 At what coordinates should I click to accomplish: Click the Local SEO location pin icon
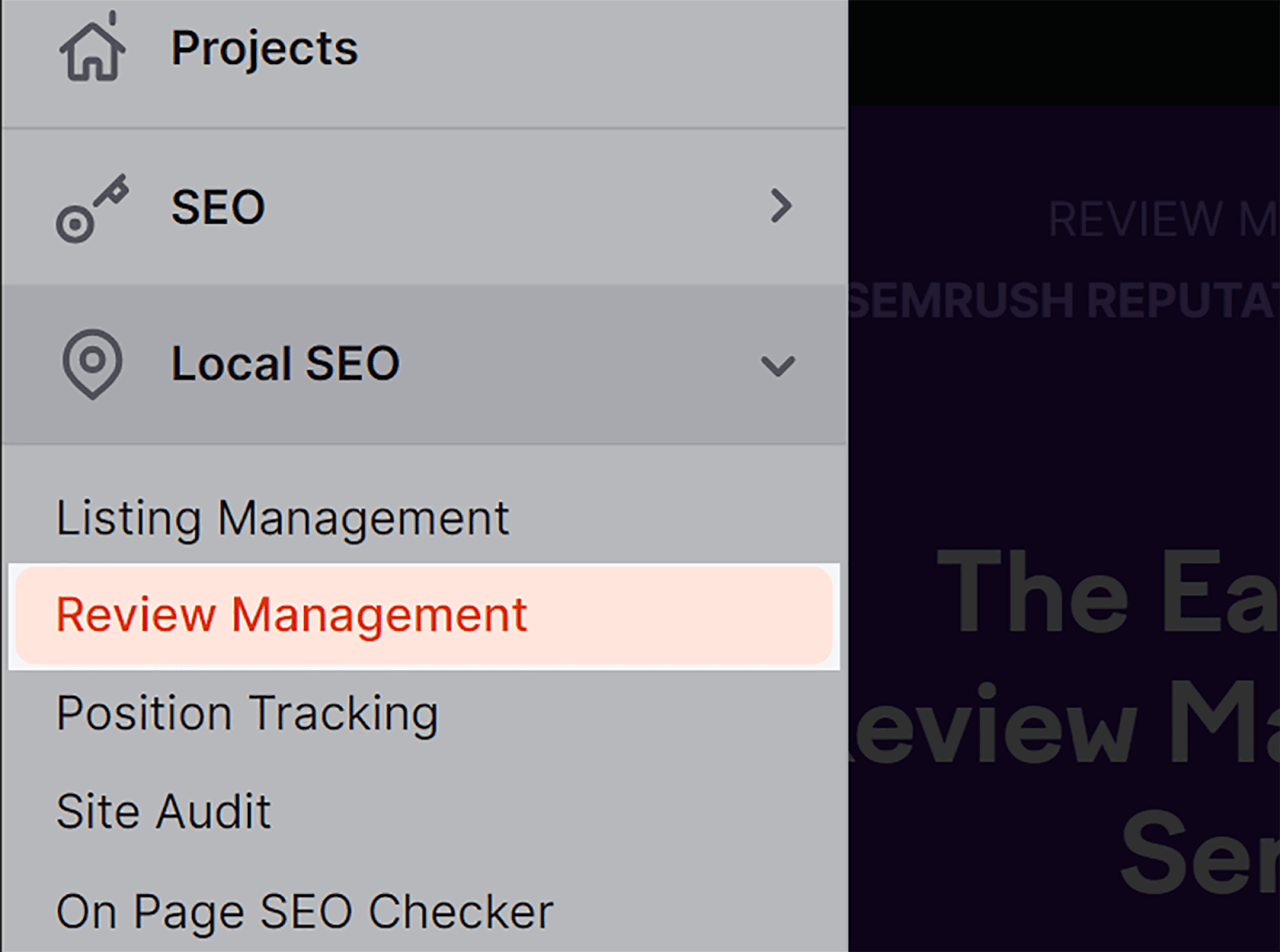(92, 364)
